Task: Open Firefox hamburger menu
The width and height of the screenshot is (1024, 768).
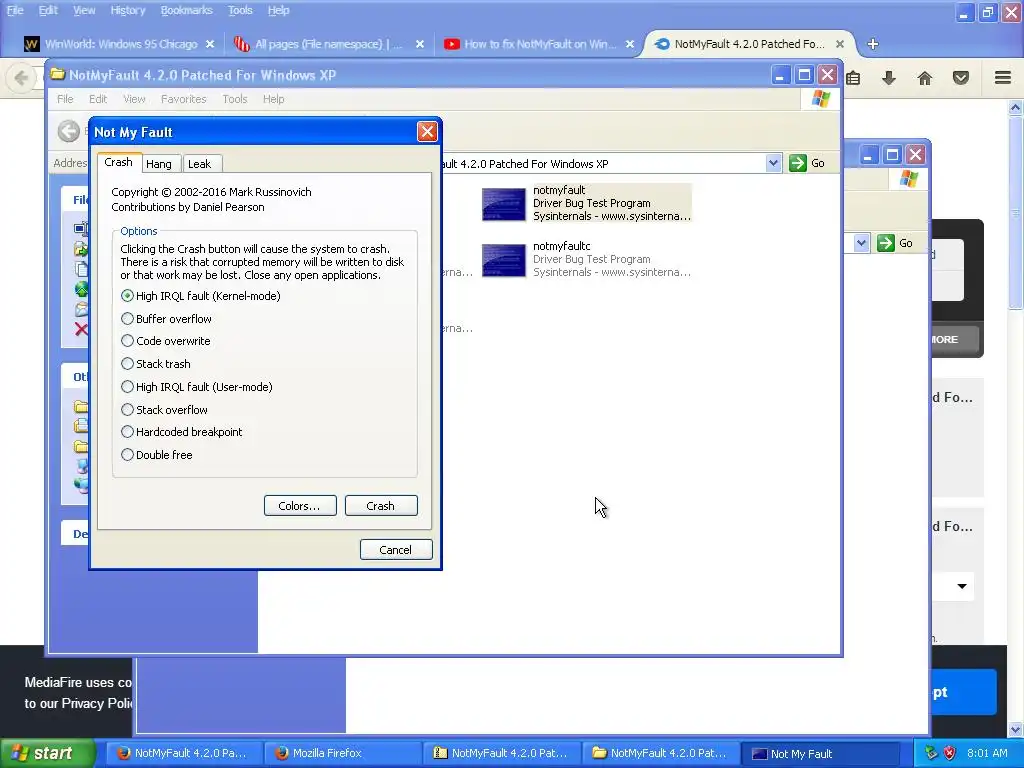Action: click(x=1003, y=78)
